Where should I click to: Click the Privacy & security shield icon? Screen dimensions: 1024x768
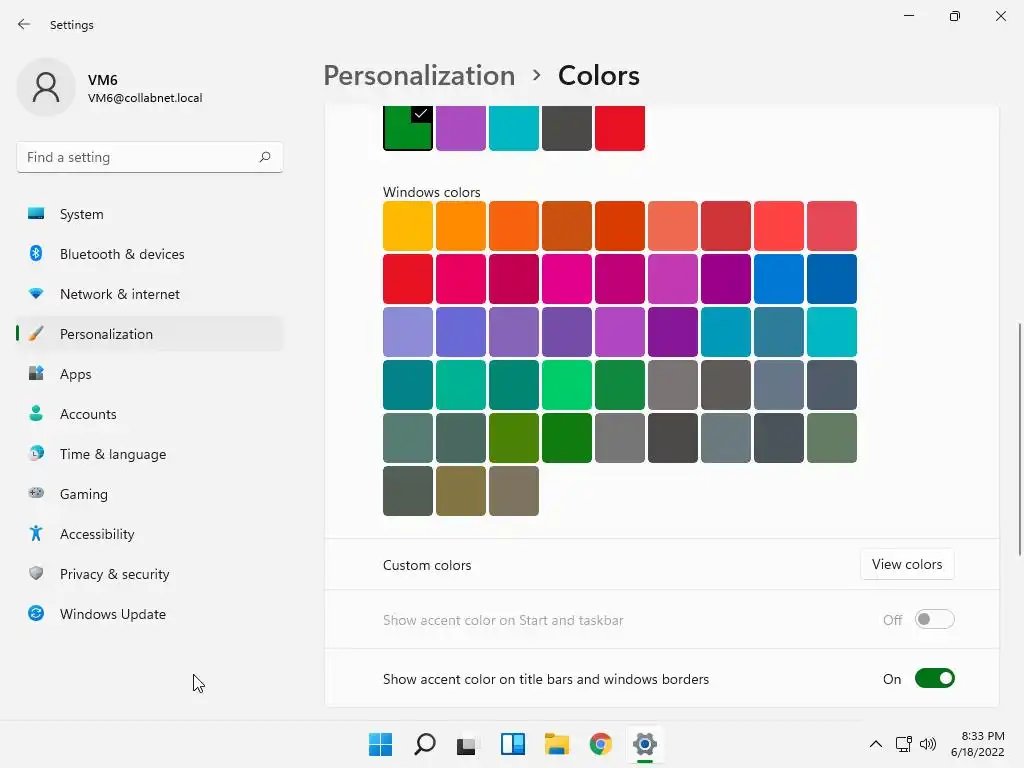(x=36, y=574)
